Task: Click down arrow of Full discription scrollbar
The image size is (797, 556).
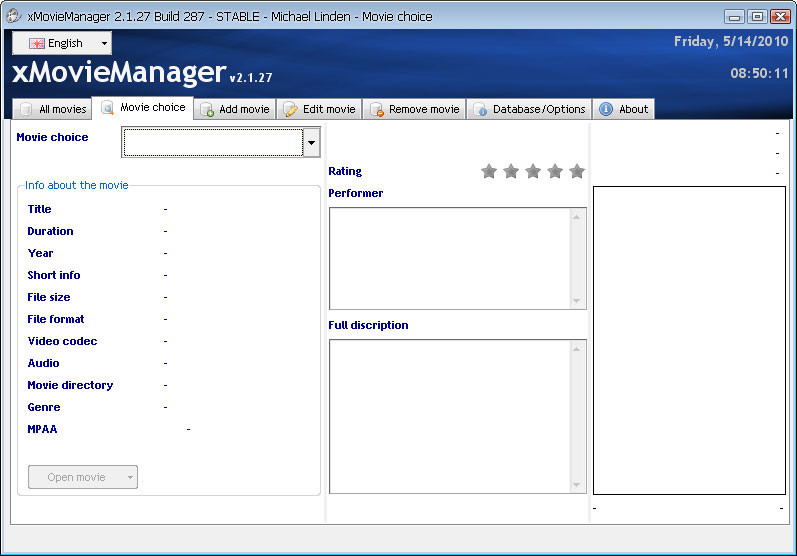Action: [576, 484]
